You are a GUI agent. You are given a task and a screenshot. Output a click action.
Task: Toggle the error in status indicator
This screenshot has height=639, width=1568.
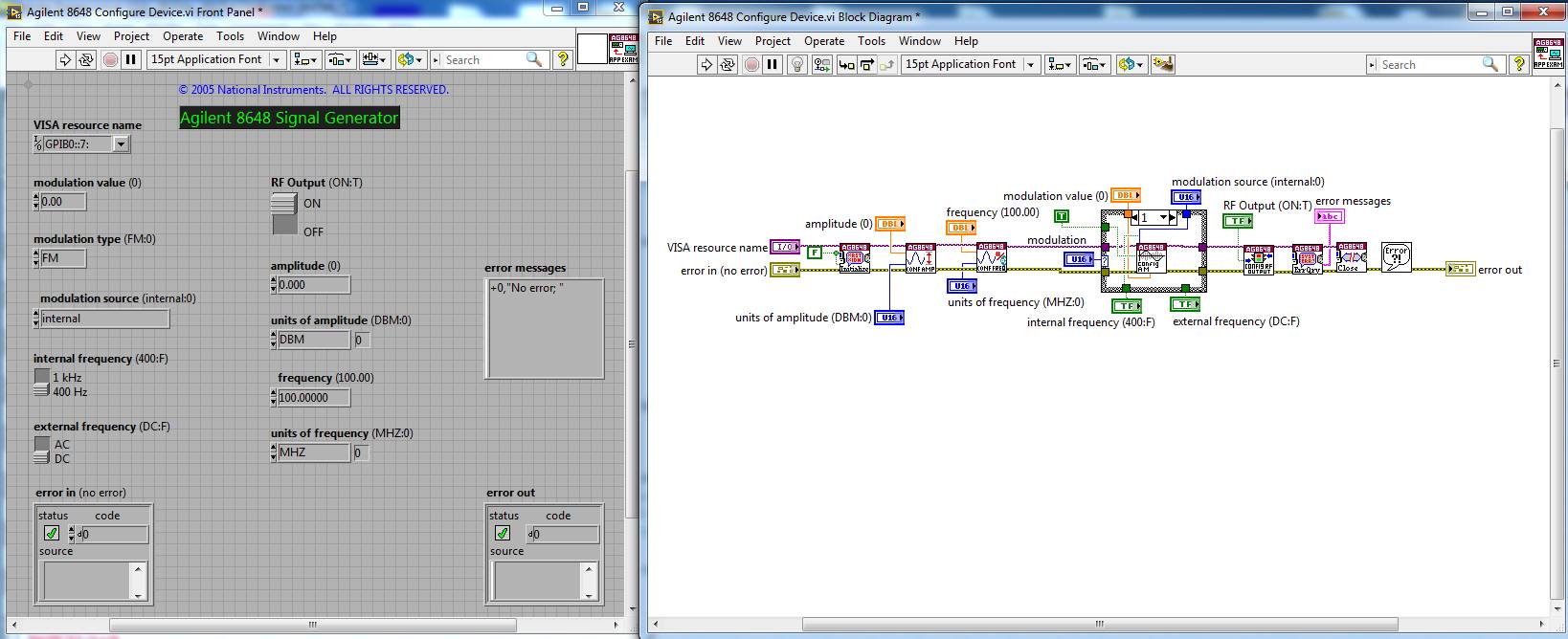coord(52,534)
